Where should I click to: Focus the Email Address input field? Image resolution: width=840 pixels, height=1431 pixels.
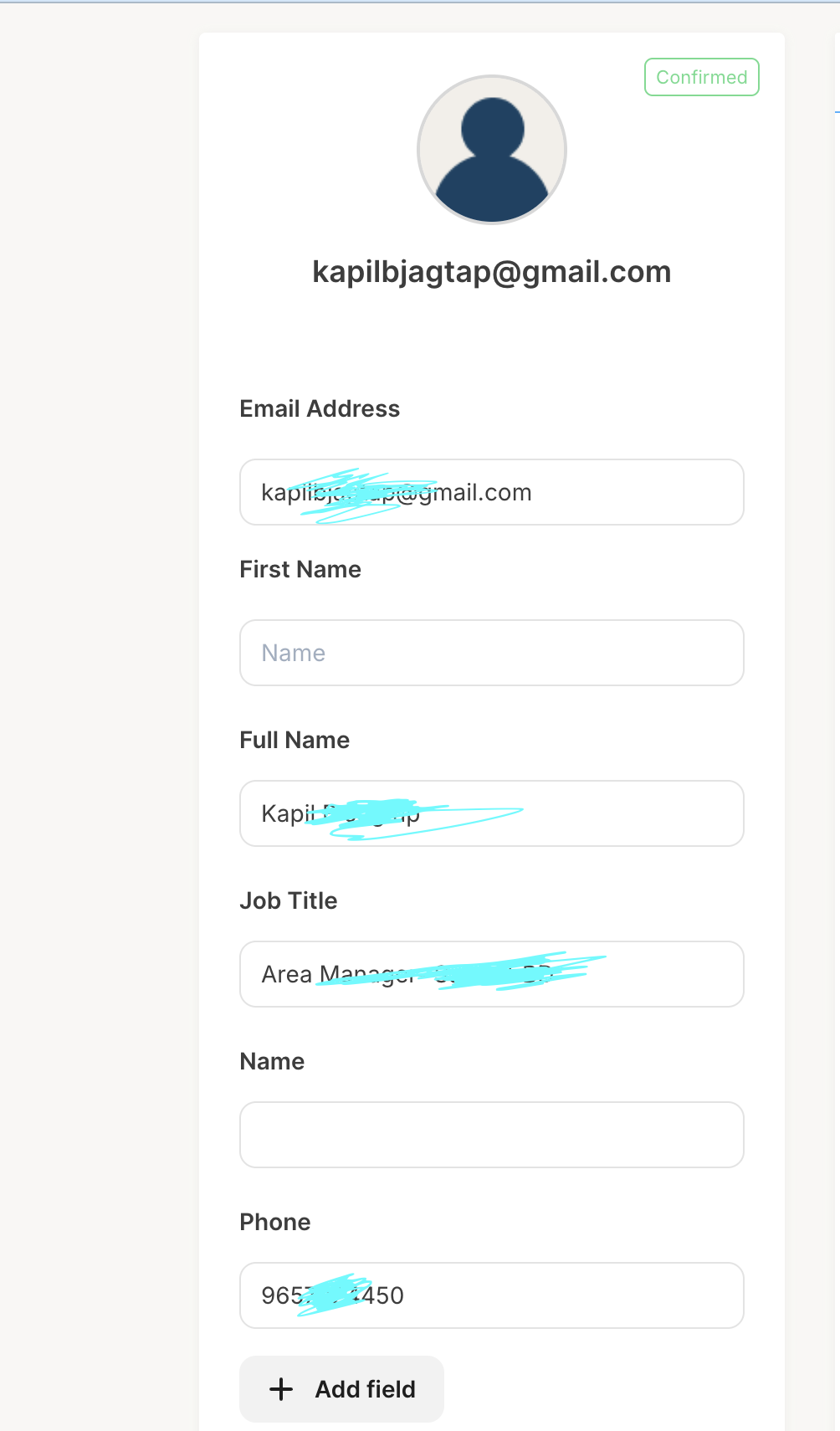492,492
